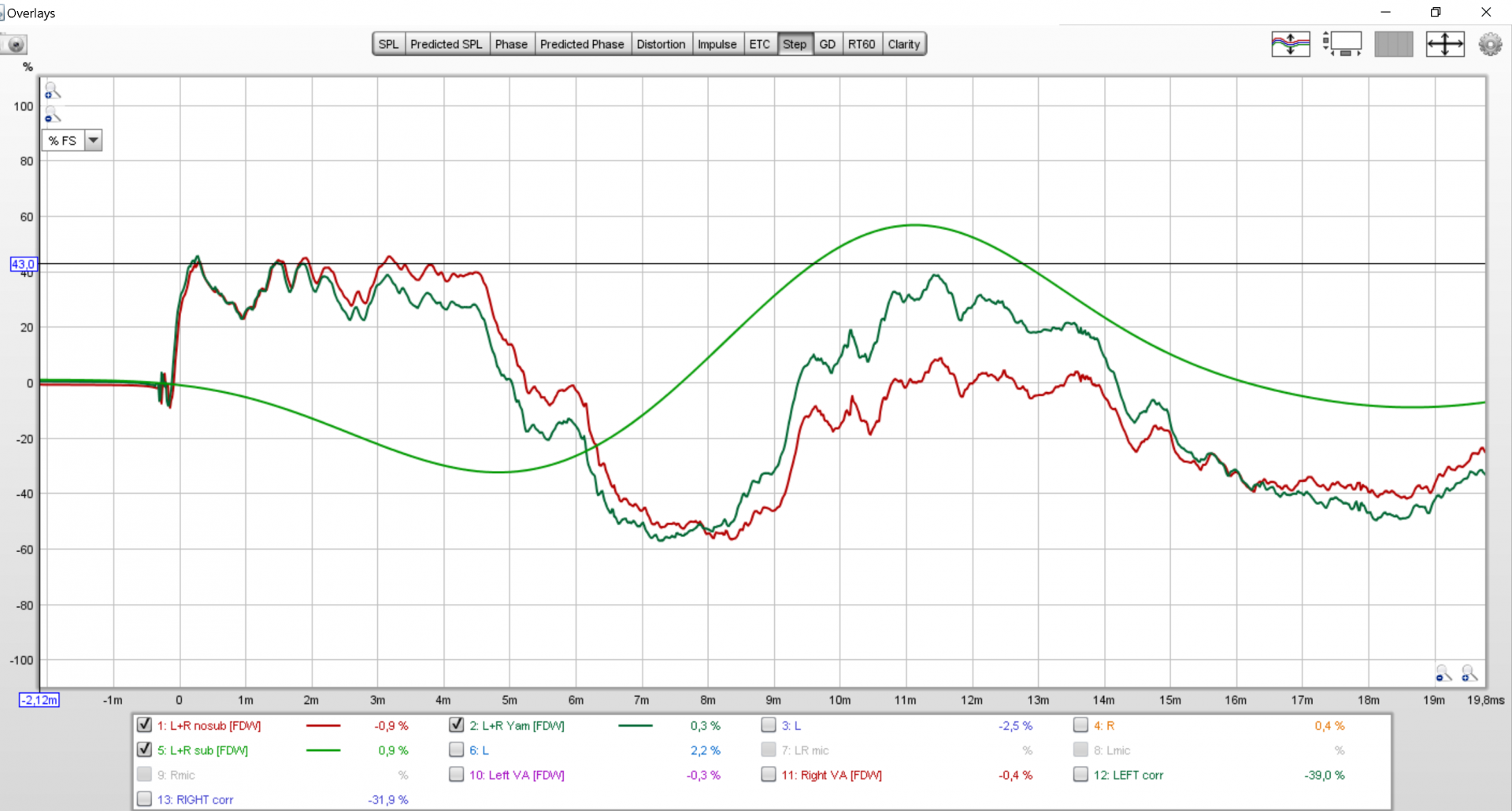Select the RT60 tab
1512x811 pixels.
[861, 44]
